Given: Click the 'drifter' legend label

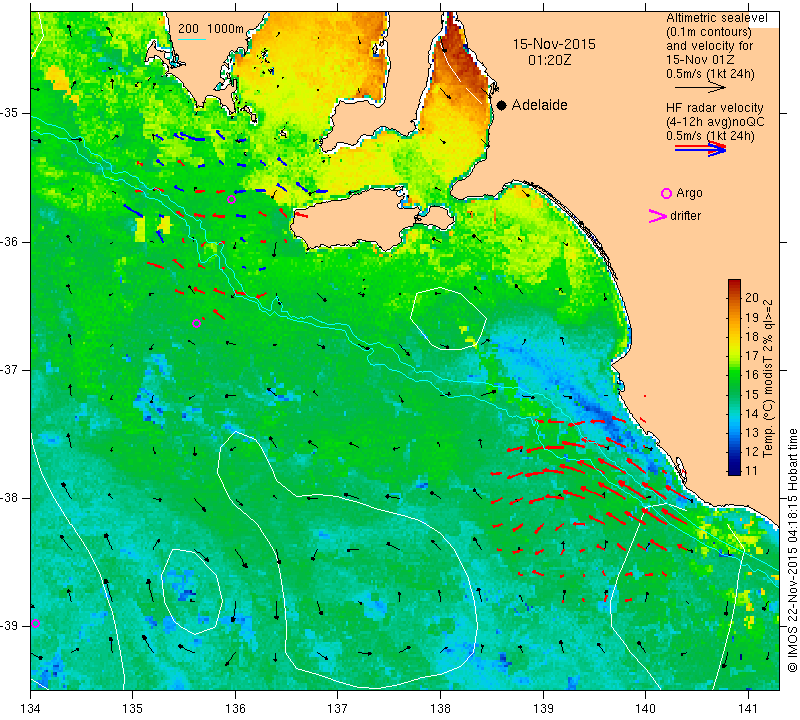Looking at the screenshot, I should coord(686,216).
